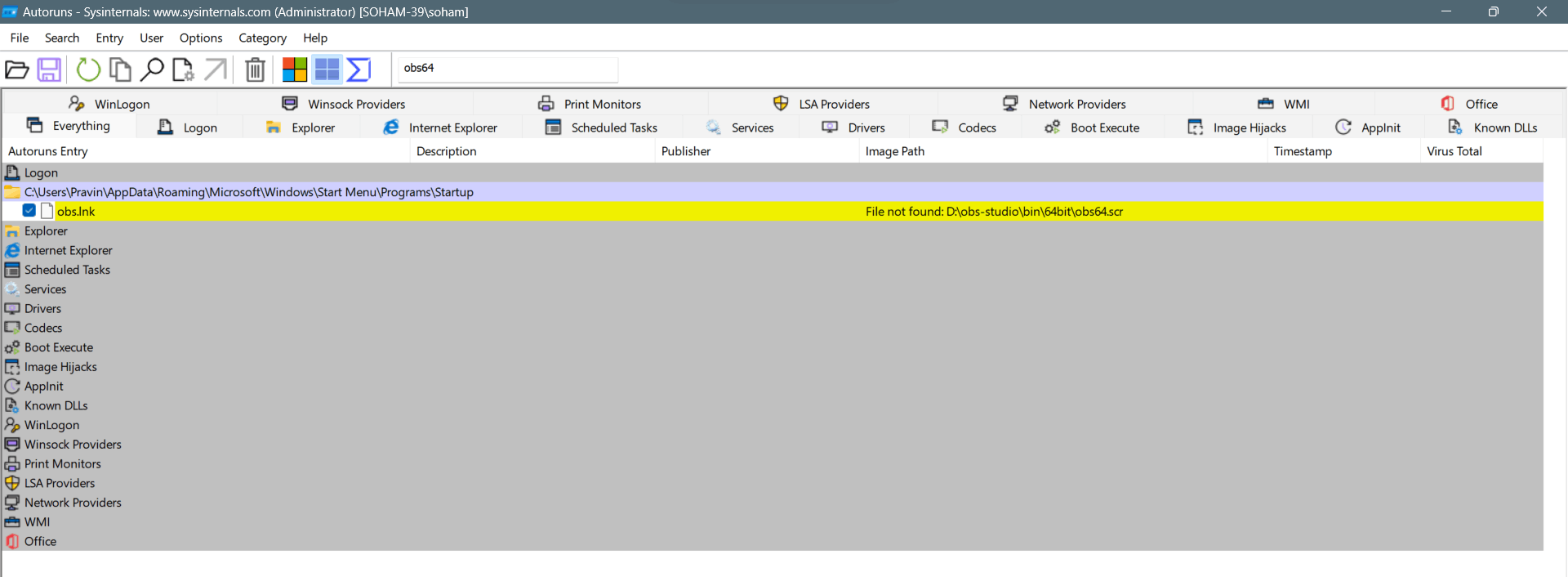This screenshot has width=1568, height=577.
Task: Select the obs.lnk entry name
Action: 76,212
